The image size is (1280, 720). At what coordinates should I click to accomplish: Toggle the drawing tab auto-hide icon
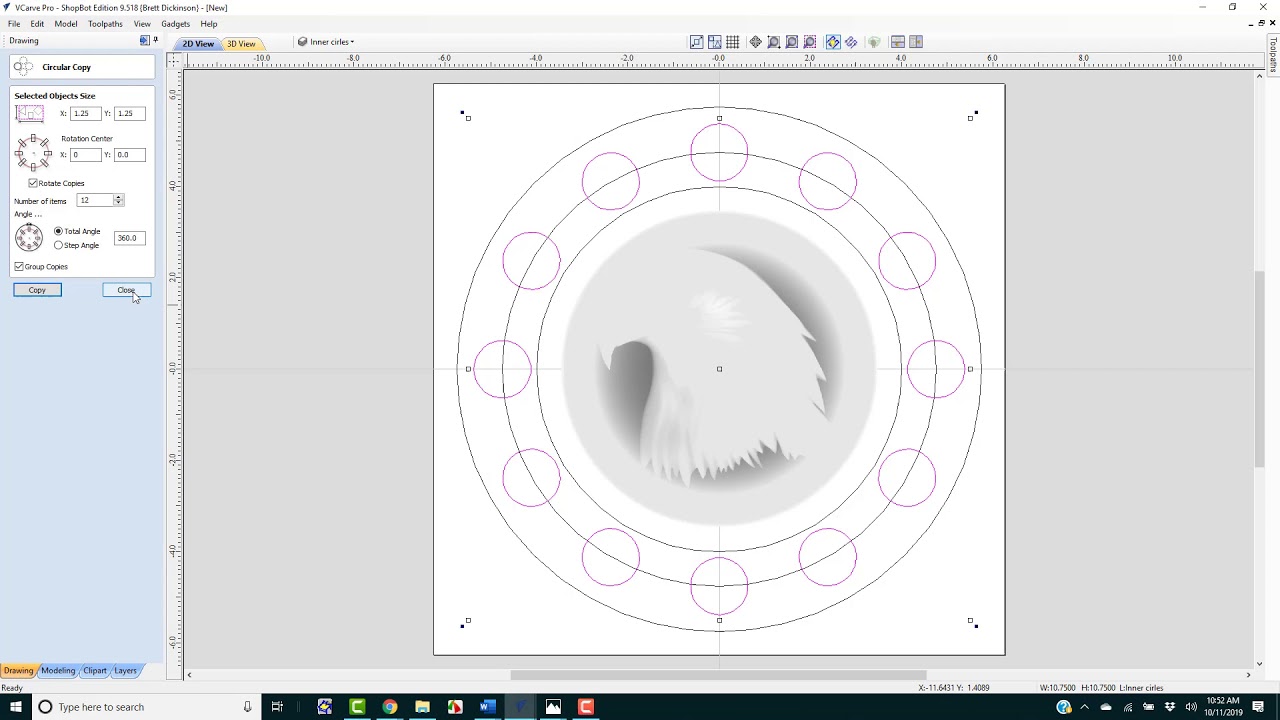pyautogui.click(x=144, y=41)
